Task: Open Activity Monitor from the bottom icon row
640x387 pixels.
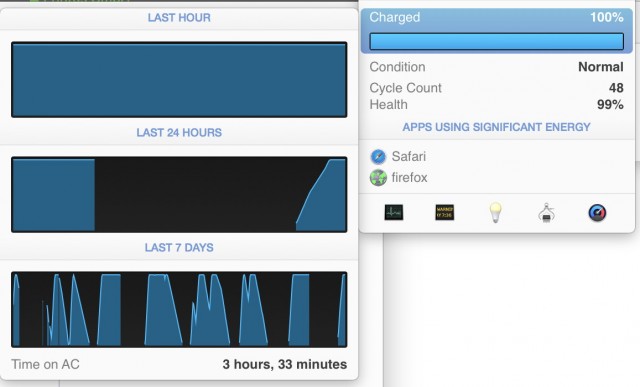Action: click(x=394, y=212)
